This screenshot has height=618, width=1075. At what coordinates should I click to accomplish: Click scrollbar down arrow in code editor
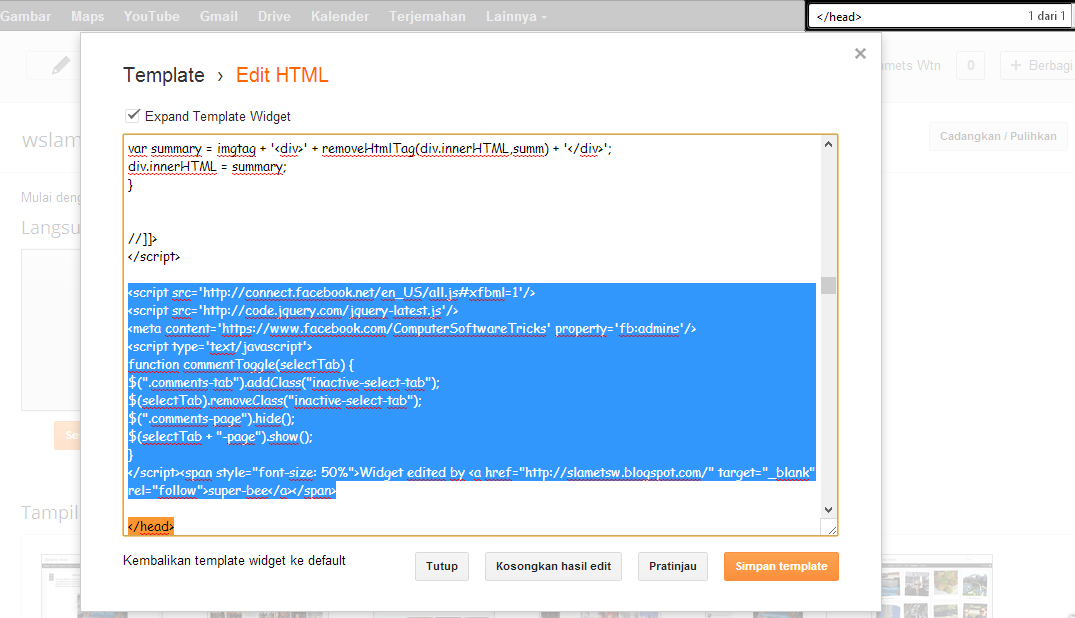click(x=828, y=510)
